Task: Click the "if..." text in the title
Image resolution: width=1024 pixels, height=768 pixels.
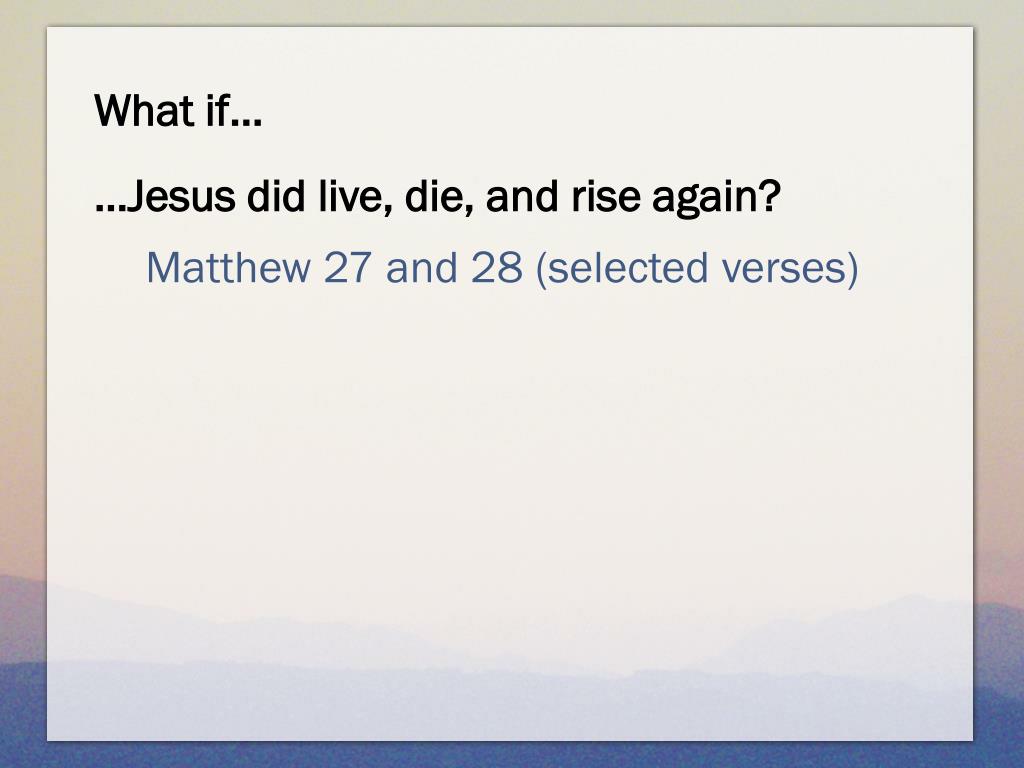Action: (x=234, y=110)
